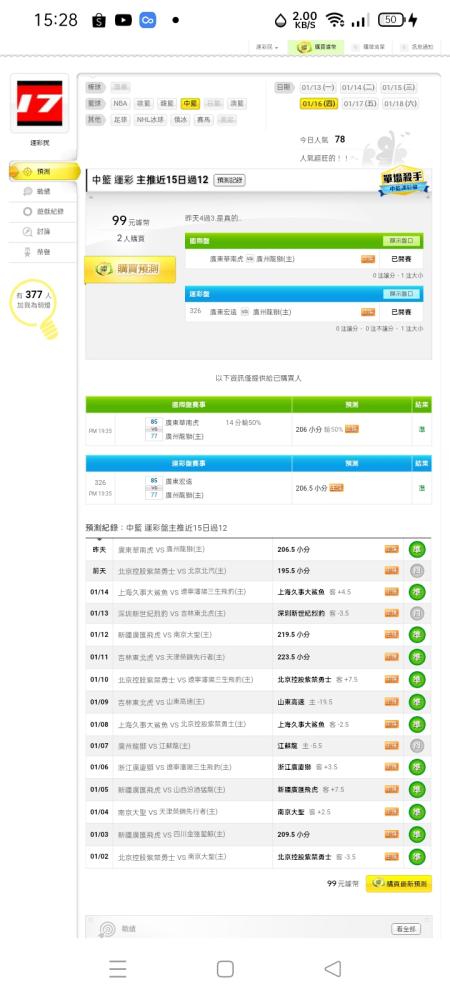Image resolution: width=450 pixels, height=1000 pixels.
Task: Select the NHL冰球 filter
Action: 150,119
